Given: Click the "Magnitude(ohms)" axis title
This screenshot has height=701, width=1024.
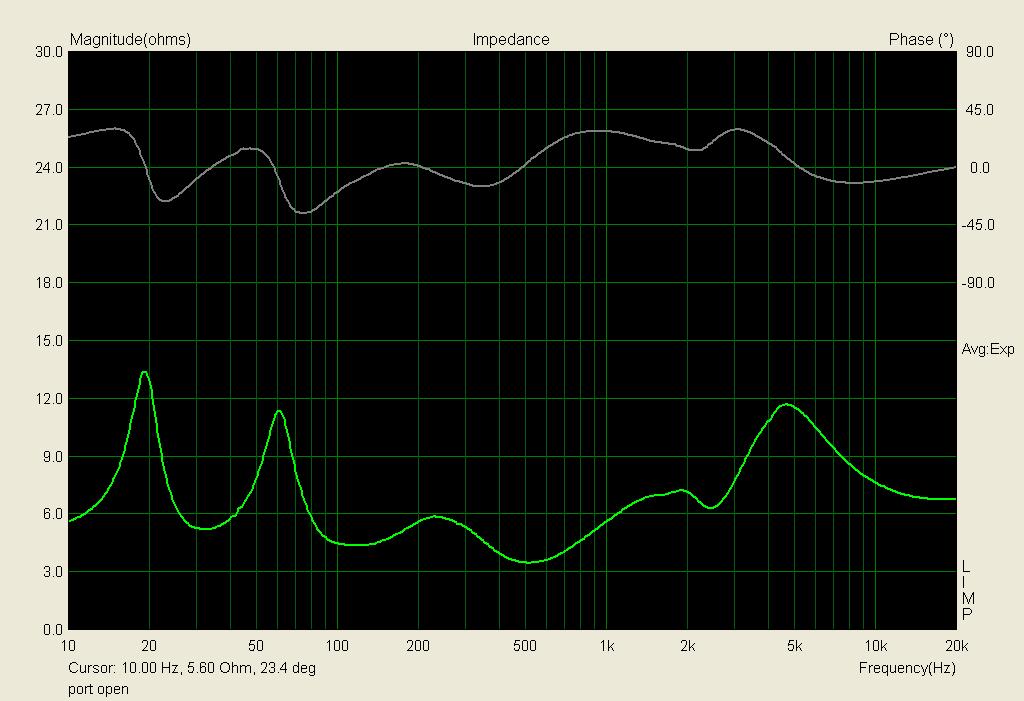Looking at the screenshot, I should coord(130,40).
